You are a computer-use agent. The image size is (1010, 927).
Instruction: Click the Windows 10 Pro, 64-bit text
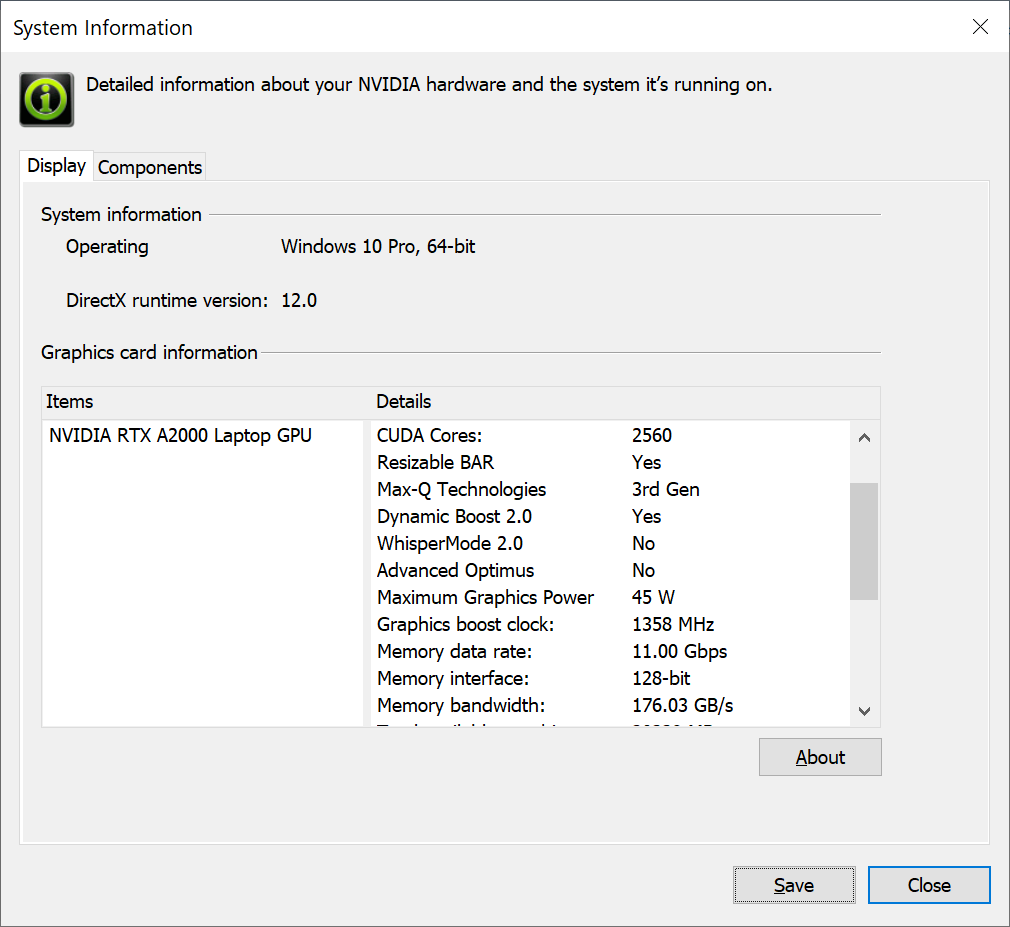point(378,247)
